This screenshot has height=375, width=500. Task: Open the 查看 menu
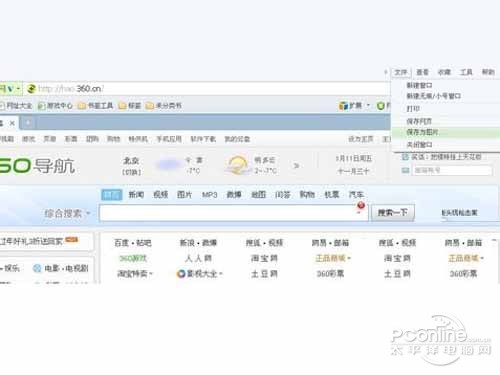coord(422,72)
